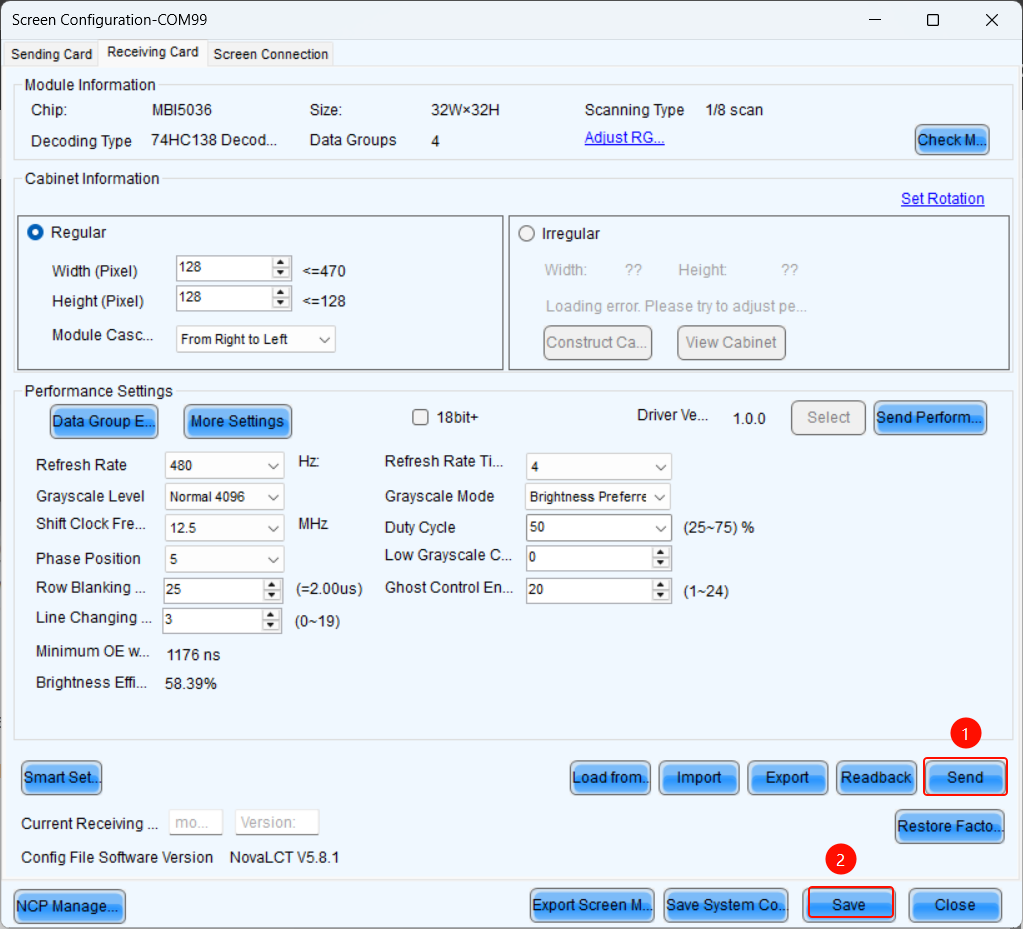
Task: Decrease Row Blanking value with down arrow
Action: 271,596
